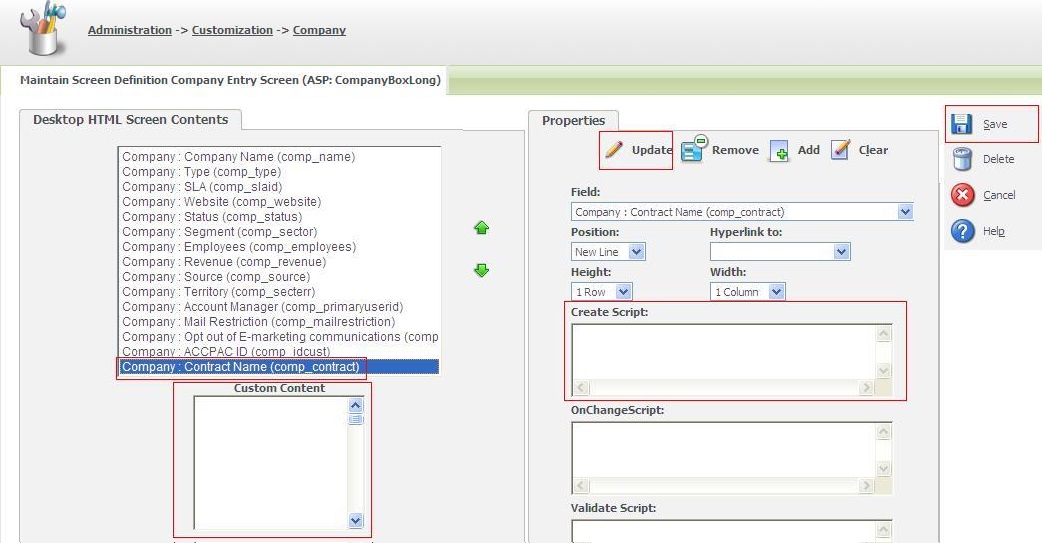Open the Hyperlink to dropdown
Viewport: 1042px width, 543px height.
tap(841, 252)
